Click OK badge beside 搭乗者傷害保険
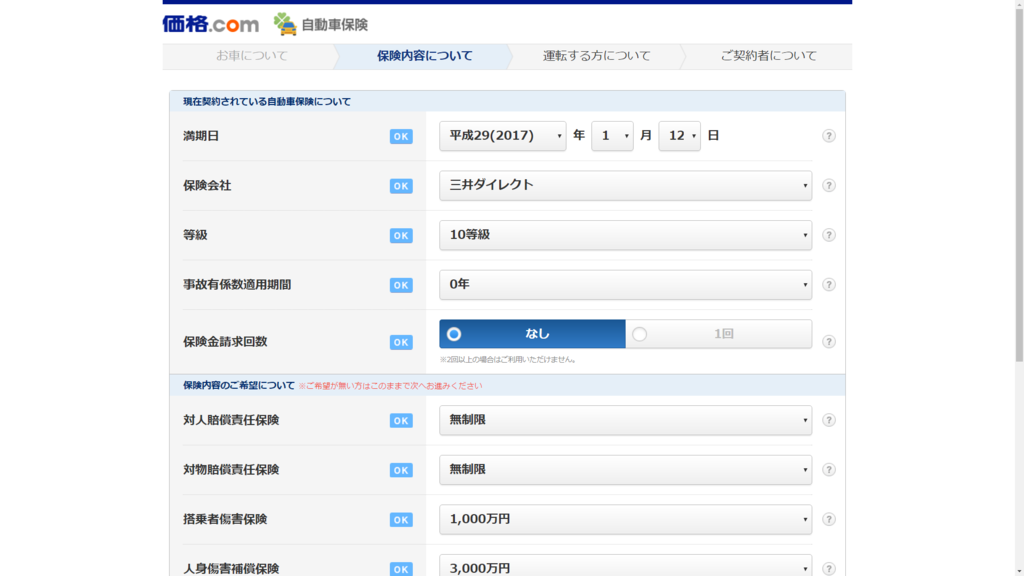 401,520
